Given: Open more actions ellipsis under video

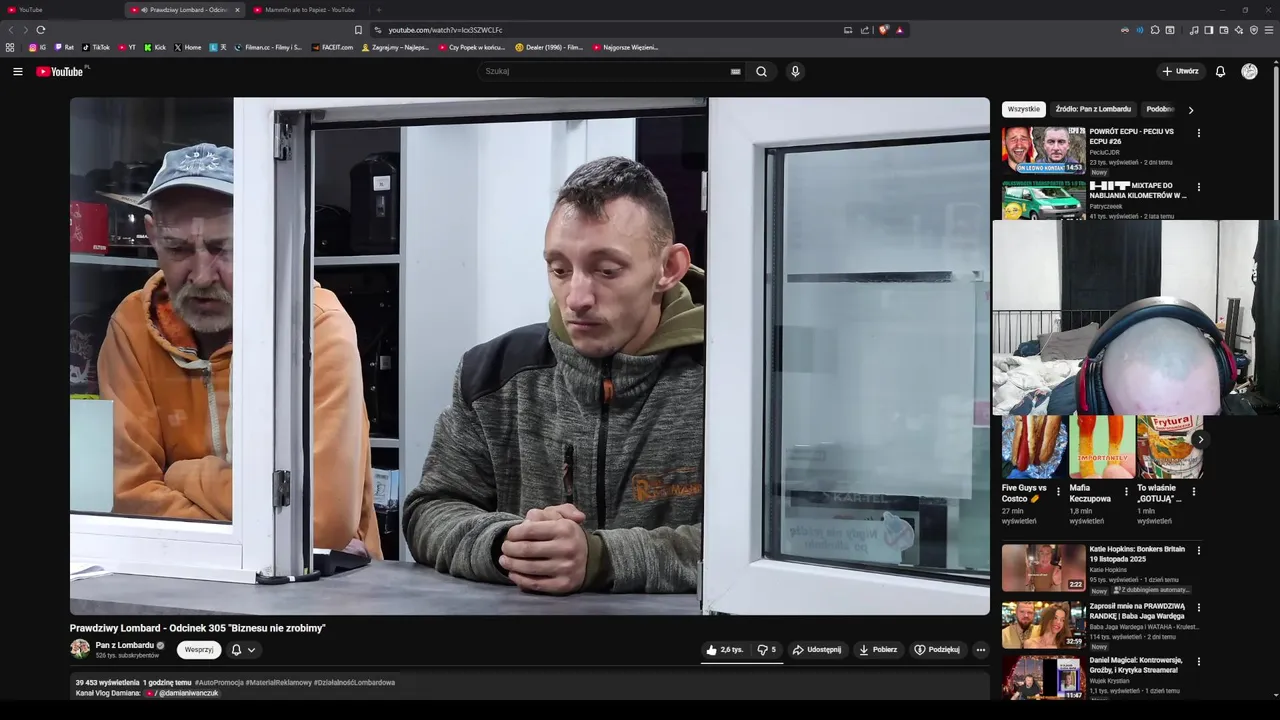Looking at the screenshot, I should pos(980,650).
